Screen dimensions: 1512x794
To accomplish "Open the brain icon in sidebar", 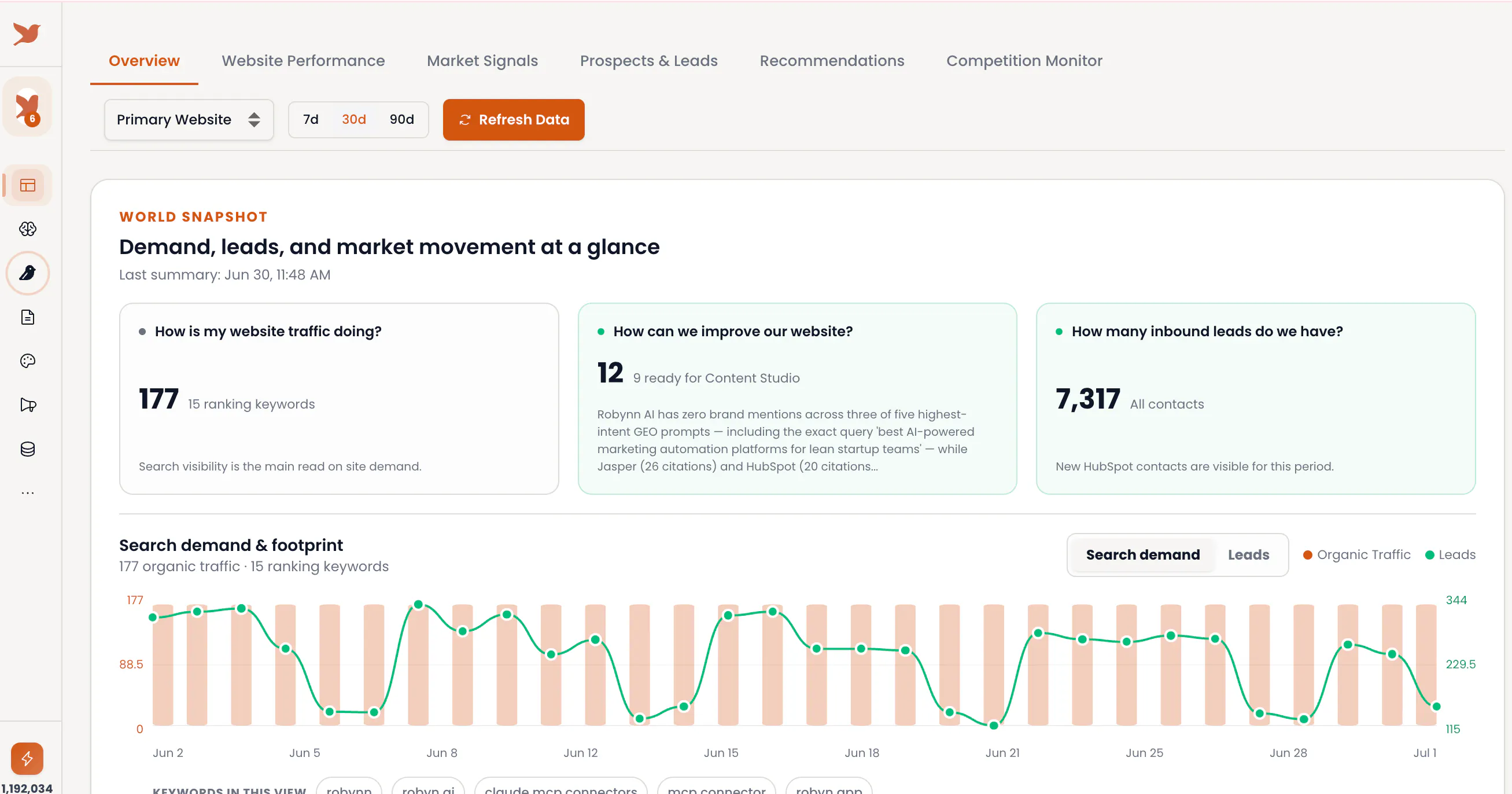I will click(28, 229).
